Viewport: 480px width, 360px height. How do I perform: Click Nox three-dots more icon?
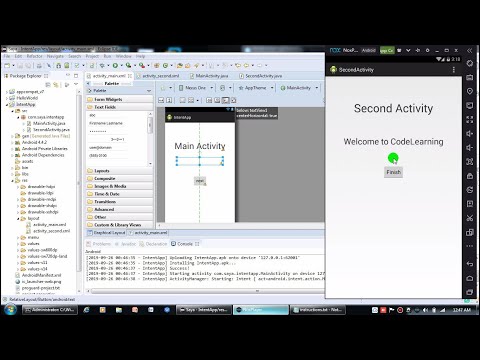pos(470,246)
